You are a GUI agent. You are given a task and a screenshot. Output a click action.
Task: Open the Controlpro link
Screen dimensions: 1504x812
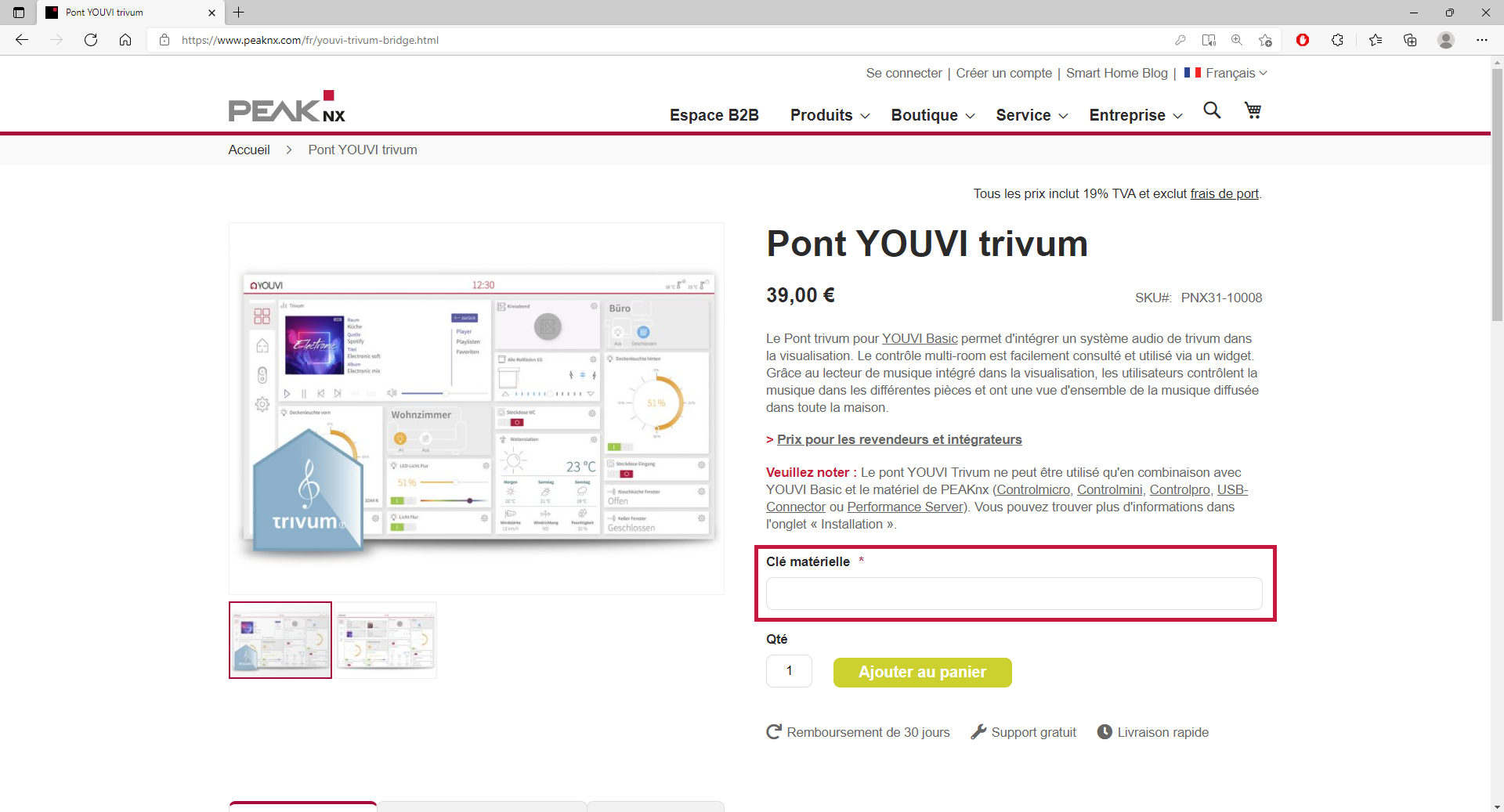click(x=1180, y=489)
